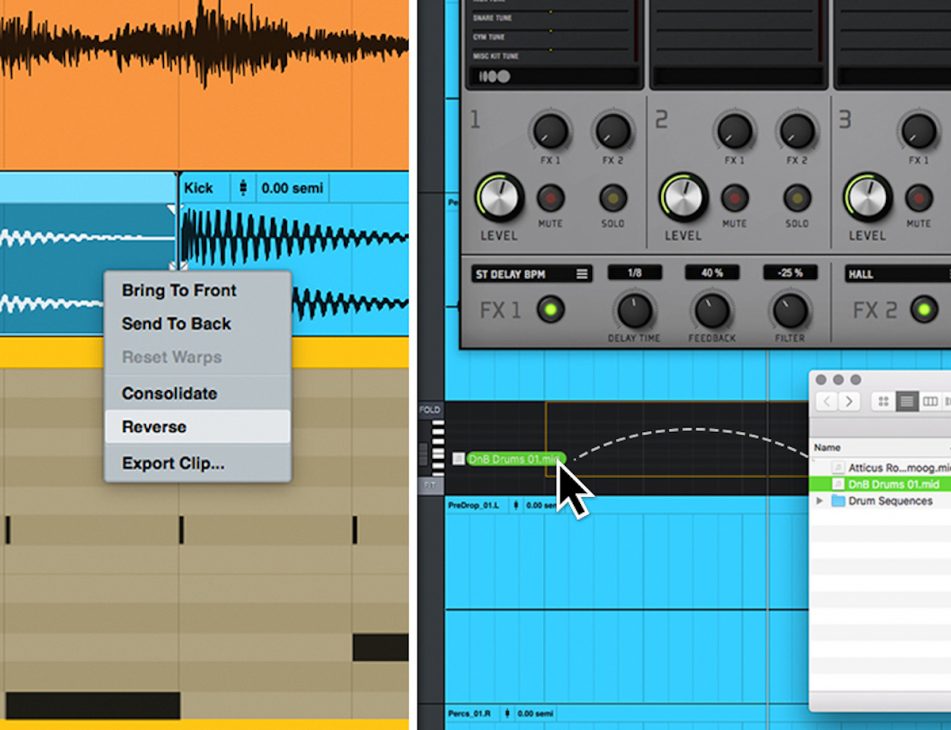Open the 1/8 delay time selector
This screenshot has height=730, width=951.
pyautogui.click(x=635, y=274)
